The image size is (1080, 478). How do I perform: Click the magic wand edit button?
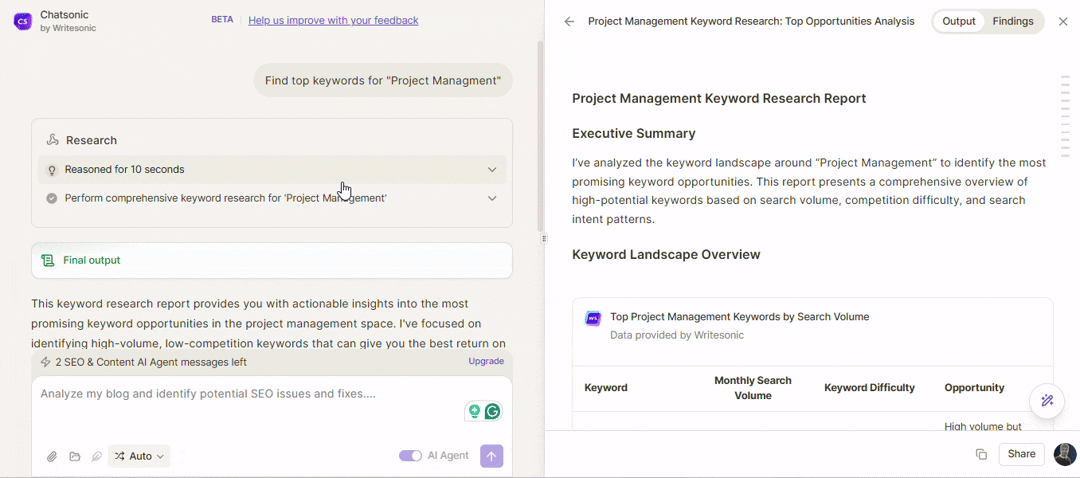click(1048, 400)
